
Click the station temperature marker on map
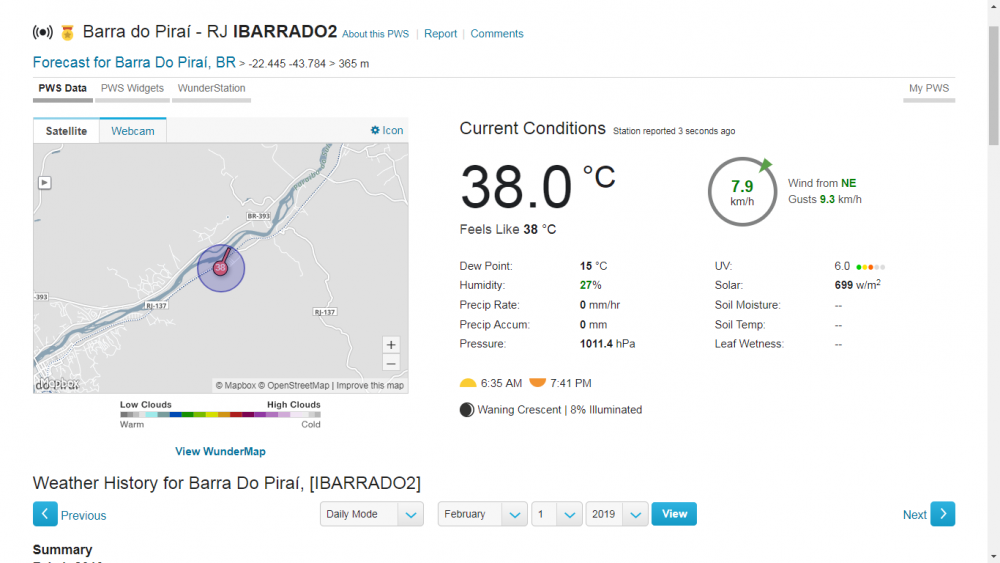tap(221, 267)
